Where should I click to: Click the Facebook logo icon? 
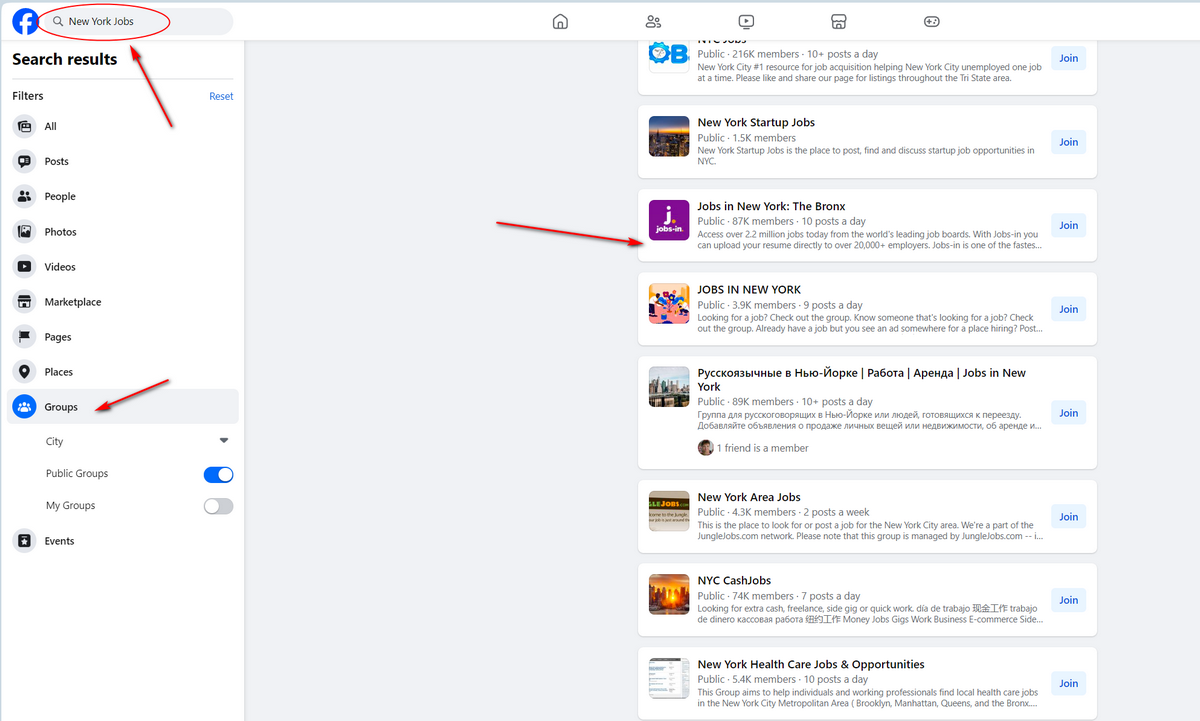[26, 21]
